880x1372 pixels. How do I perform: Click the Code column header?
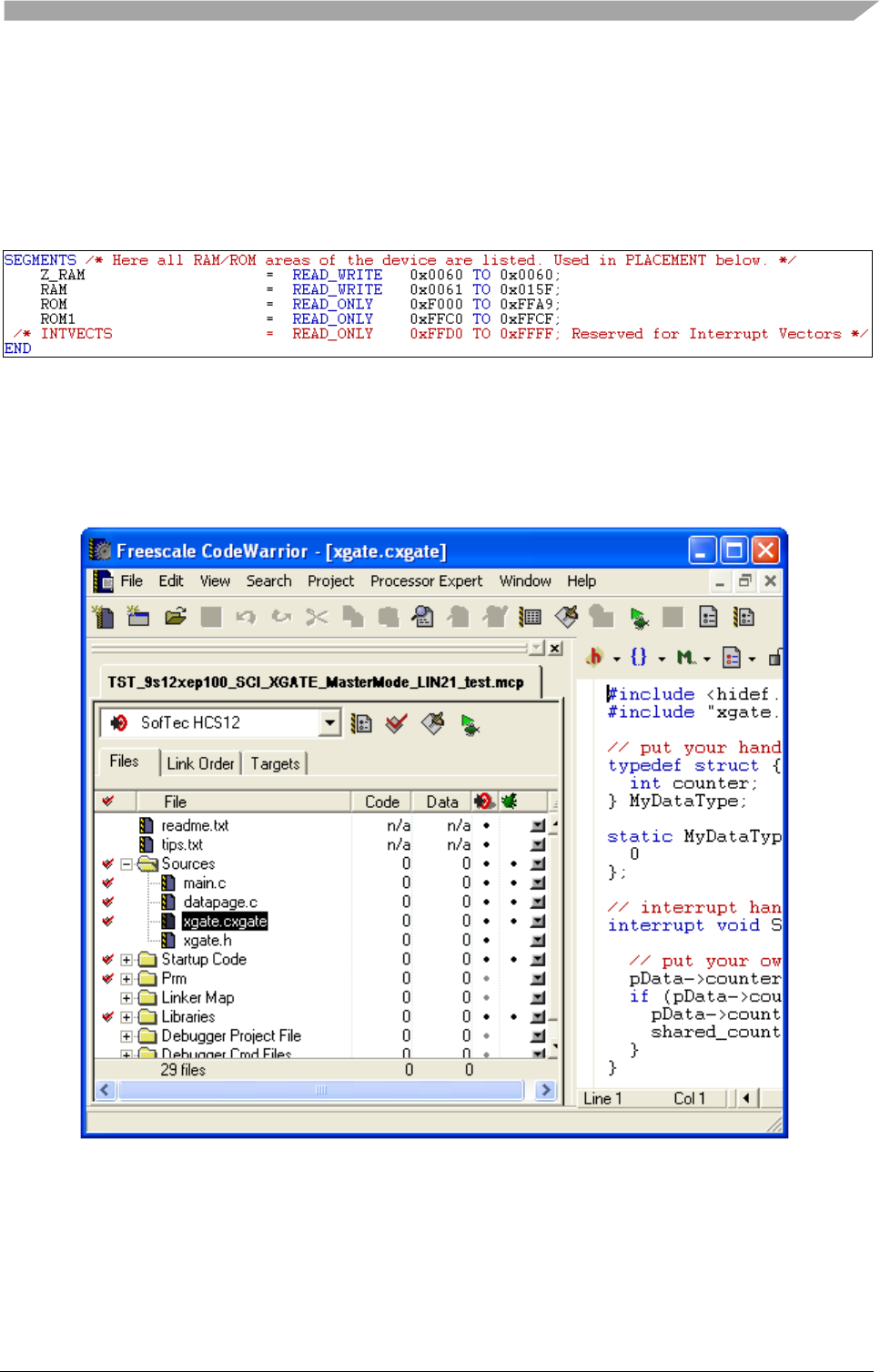tap(382, 802)
